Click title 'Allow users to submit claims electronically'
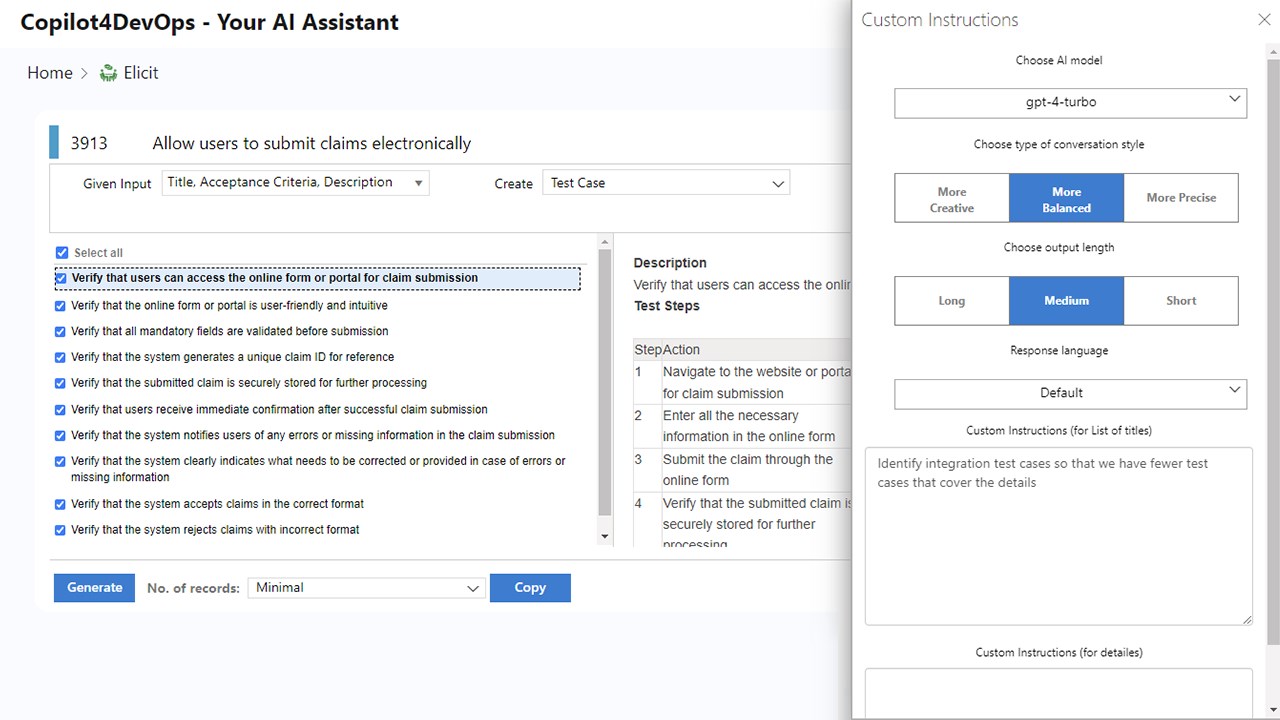The width and height of the screenshot is (1280, 720). coord(311,143)
